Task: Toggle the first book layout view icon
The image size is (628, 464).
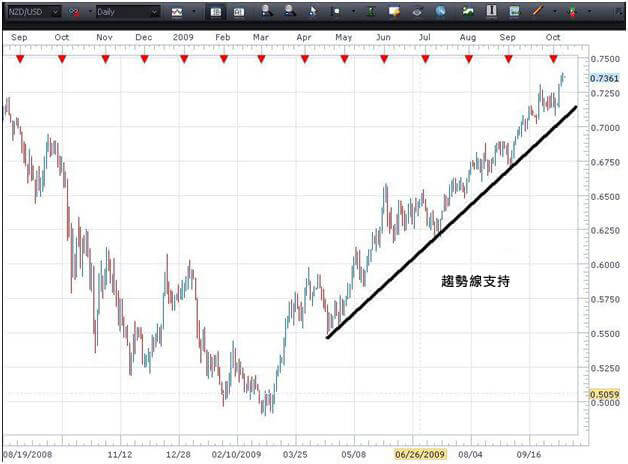Action: point(218,12)
